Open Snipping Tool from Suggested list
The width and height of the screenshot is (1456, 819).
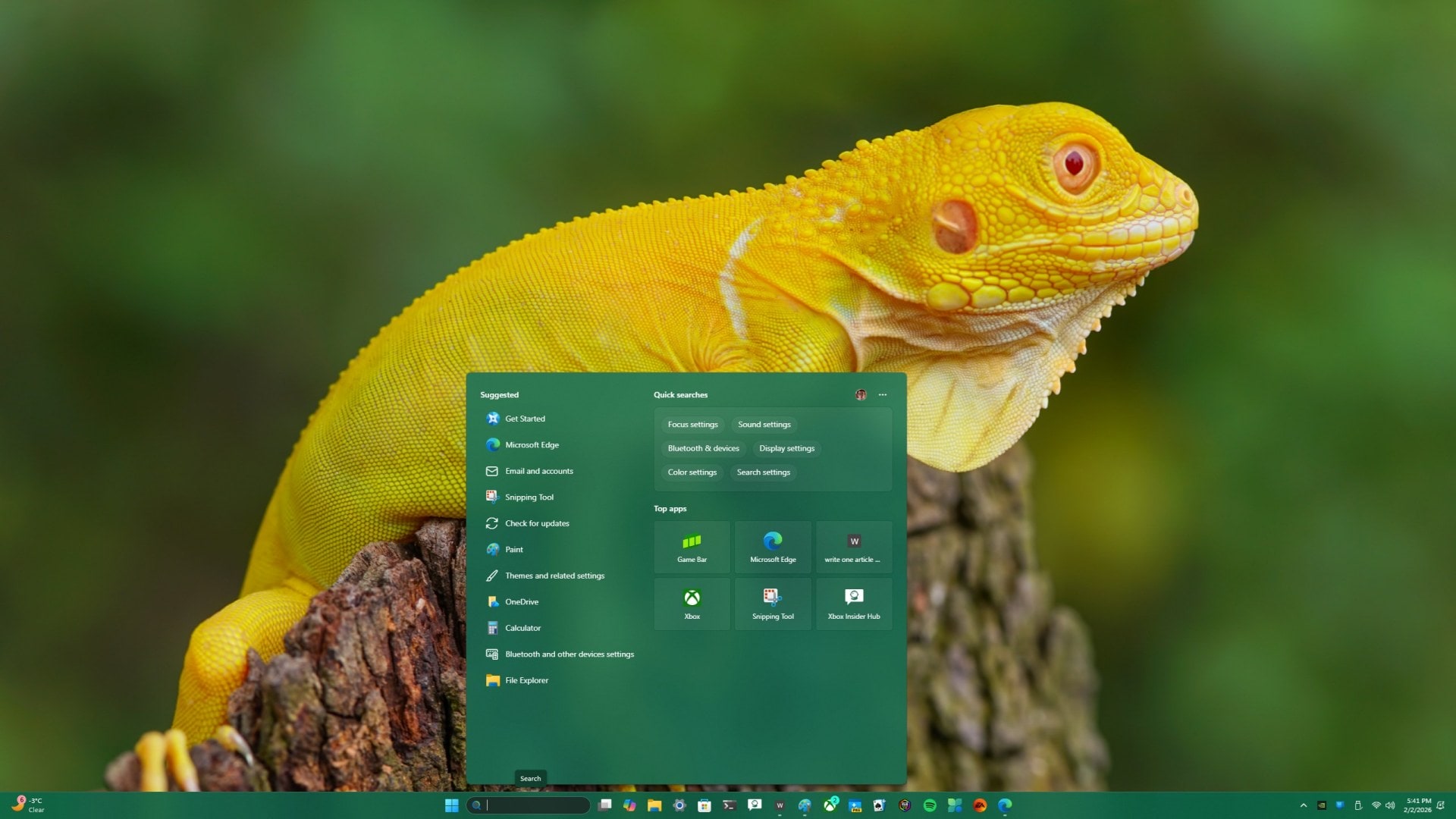pos(529,497)
